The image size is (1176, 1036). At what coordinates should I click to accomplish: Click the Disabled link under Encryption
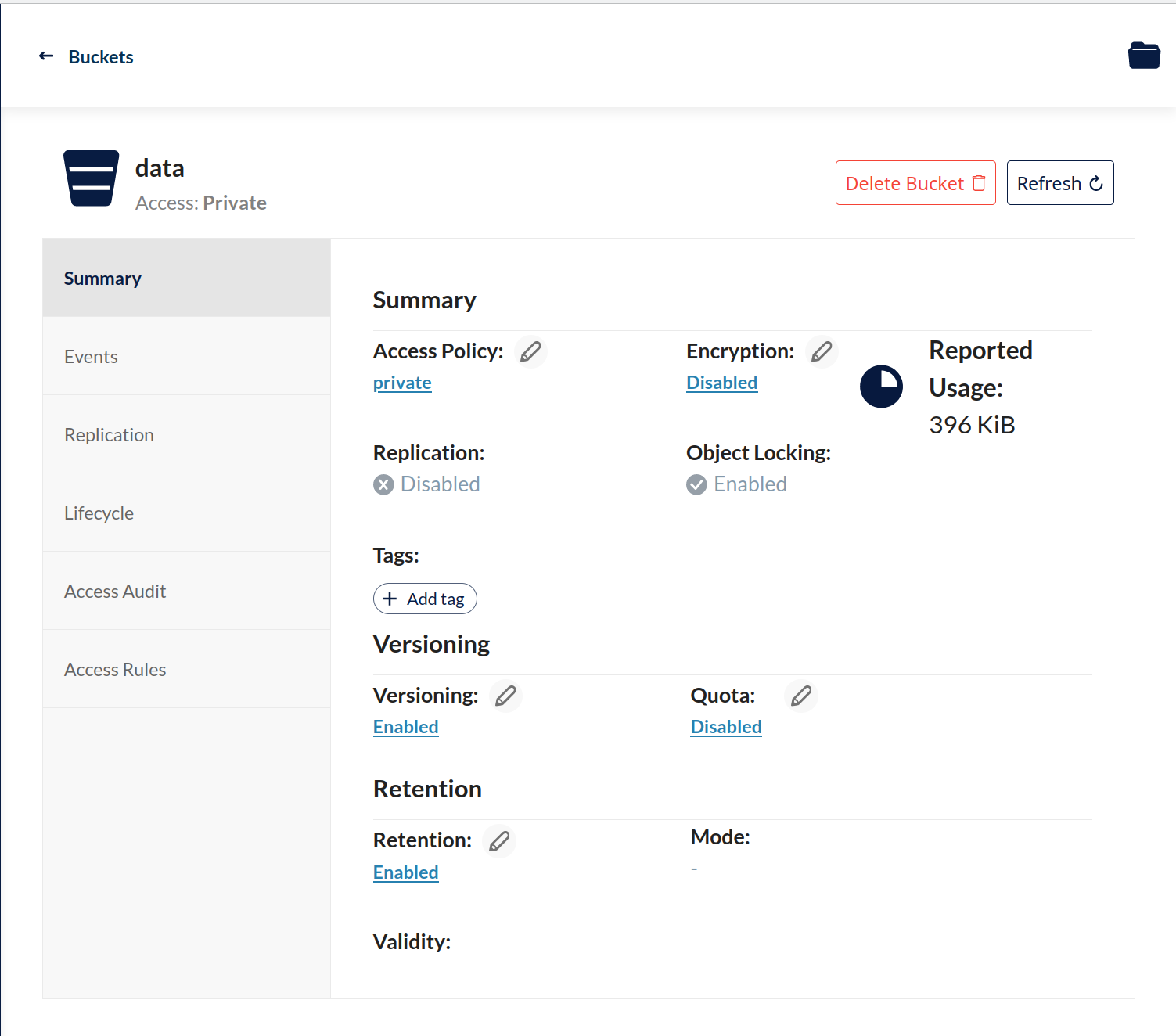click(x=721, y=383)
